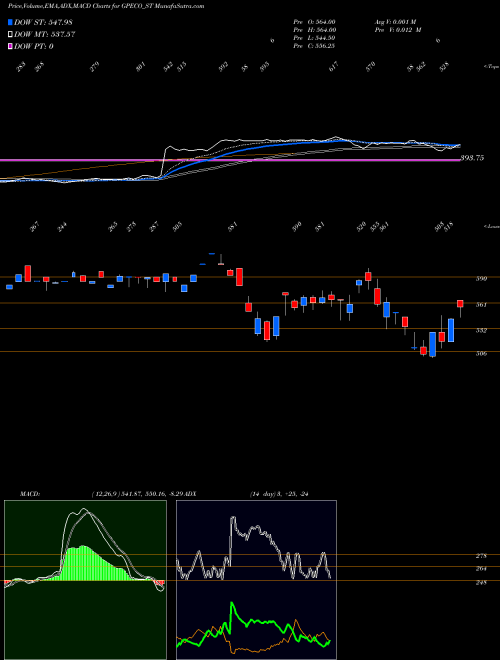
Task: Click the 617 top value label above the chart
Action: tap(333, 67)
